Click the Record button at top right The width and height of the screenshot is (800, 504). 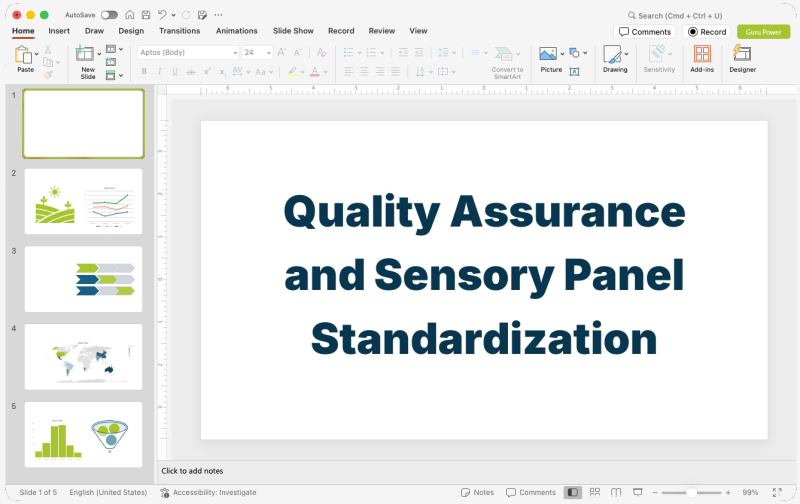[x=707, y=32]
